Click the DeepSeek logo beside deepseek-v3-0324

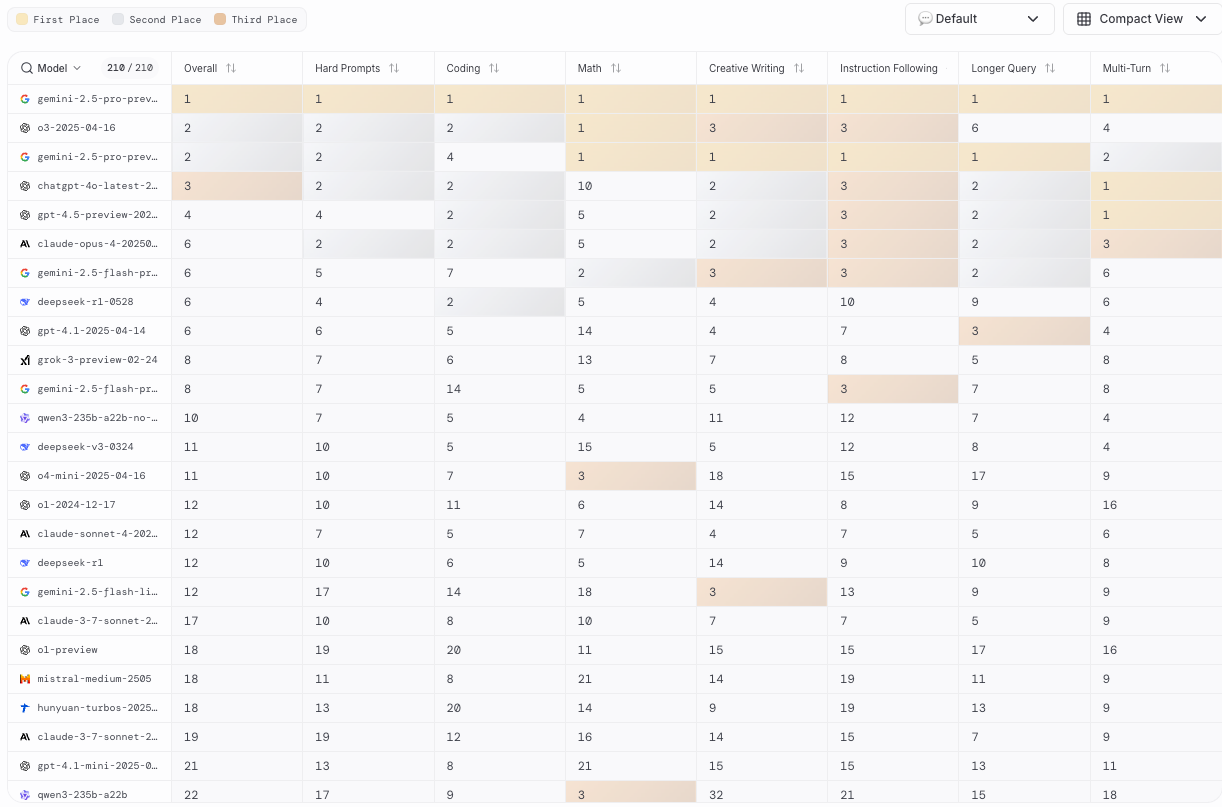coord(25,447)
